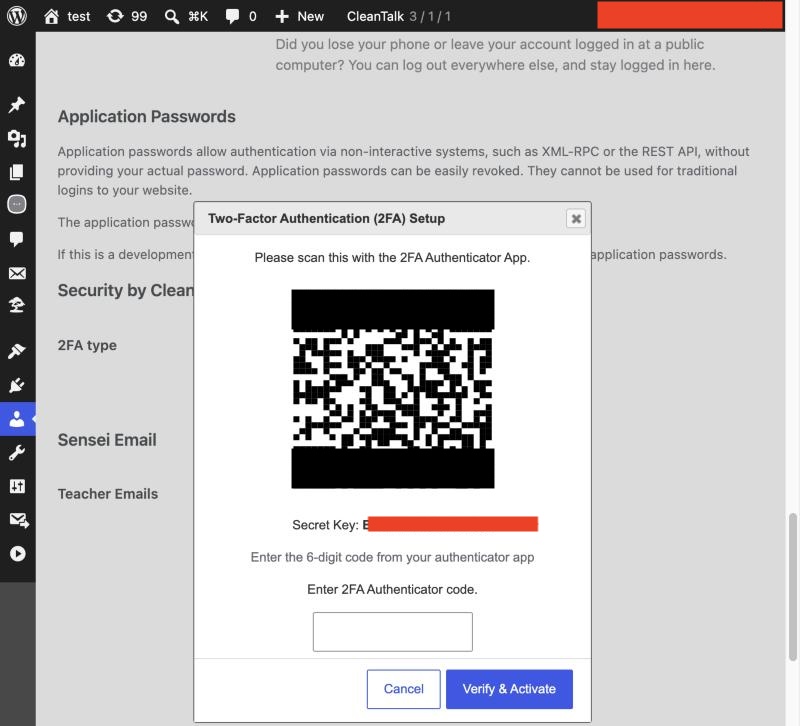
Task: Open Pages from the sidebar
Action: tap(17, 172)
